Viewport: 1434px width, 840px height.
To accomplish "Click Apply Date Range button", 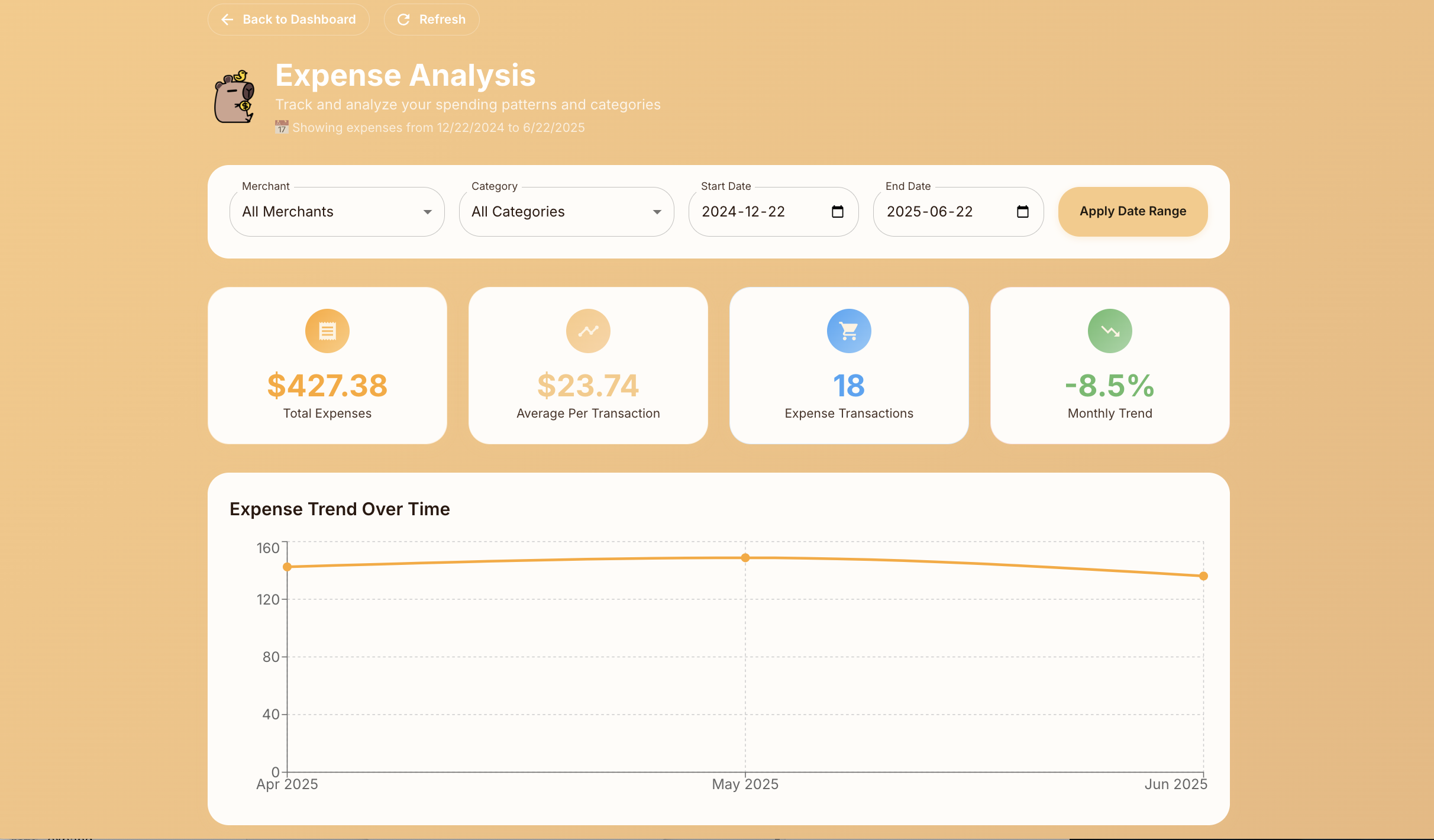I will (1133, 212).
